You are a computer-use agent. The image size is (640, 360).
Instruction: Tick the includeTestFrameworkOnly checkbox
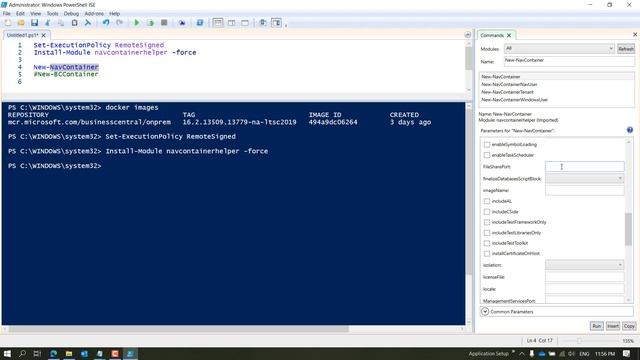(487, 222)
